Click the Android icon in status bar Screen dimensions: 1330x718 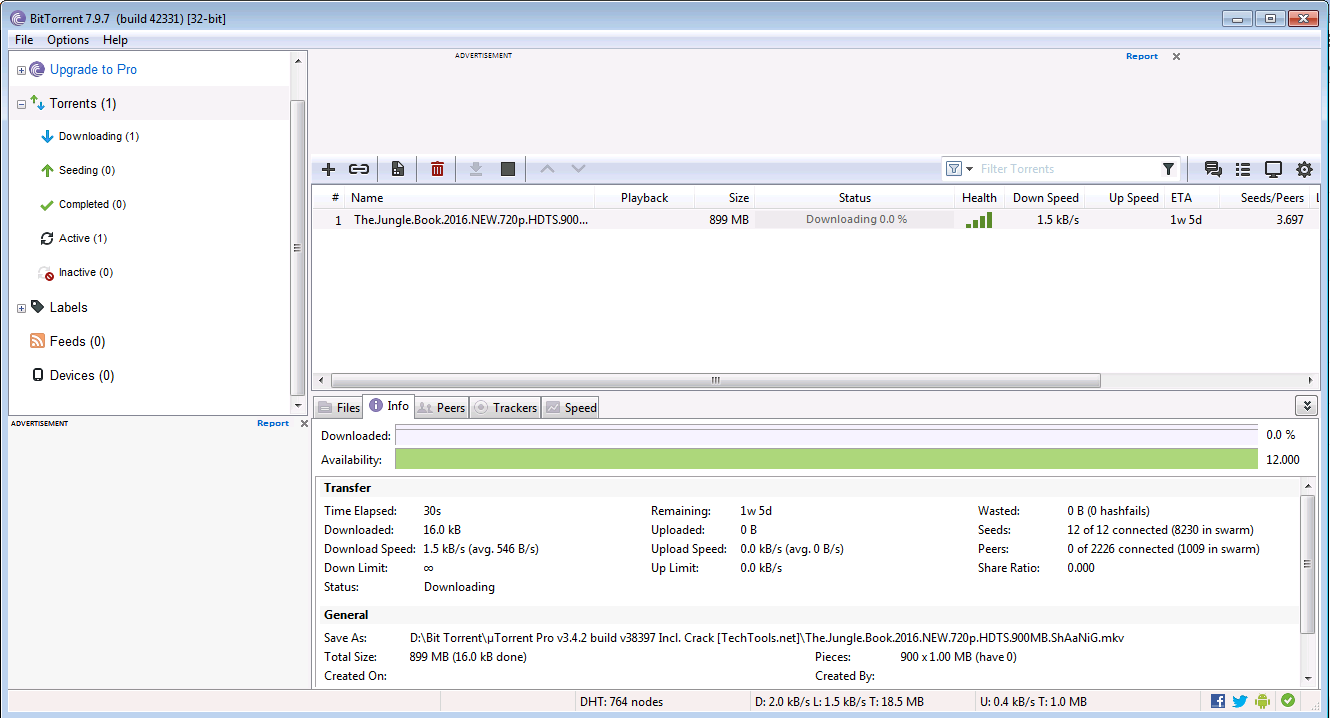tap(1263, 701)
